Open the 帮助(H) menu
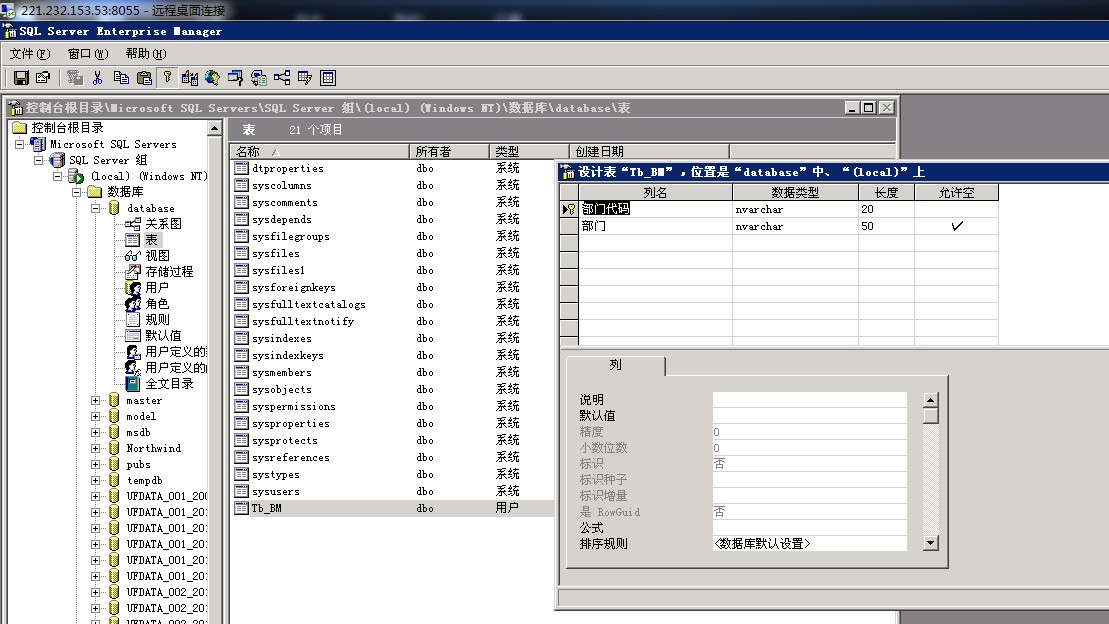 click(146, 54)
